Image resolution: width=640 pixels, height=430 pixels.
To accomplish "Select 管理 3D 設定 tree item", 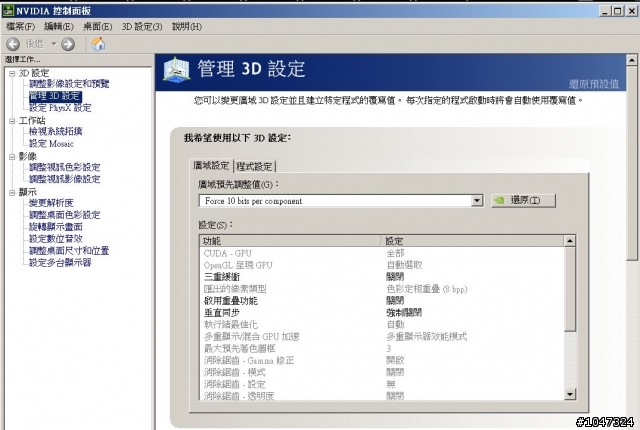I will pyautogui.click(x=55, y=96).
